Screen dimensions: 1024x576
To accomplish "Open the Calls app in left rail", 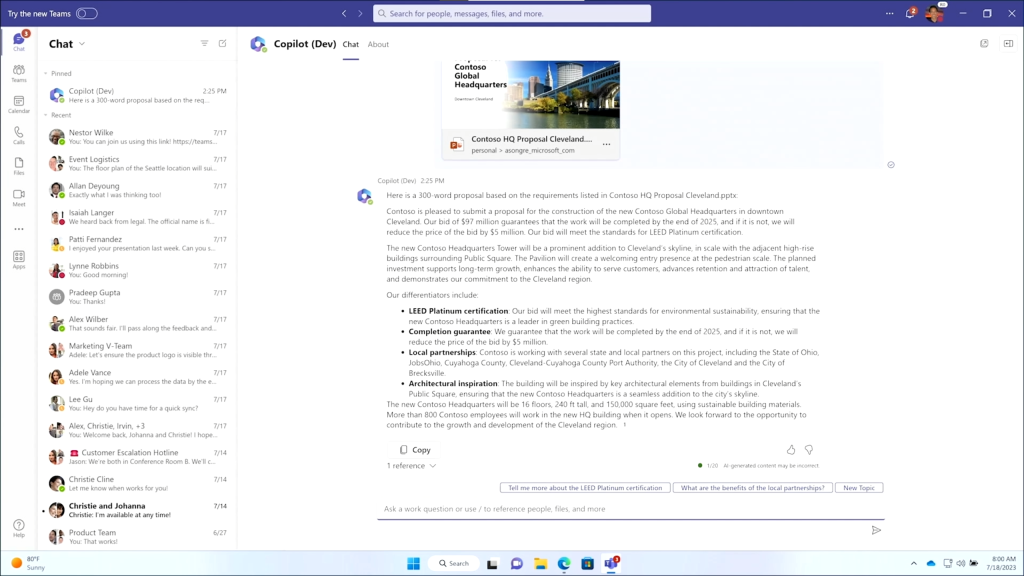I will [x=19, y=135].
